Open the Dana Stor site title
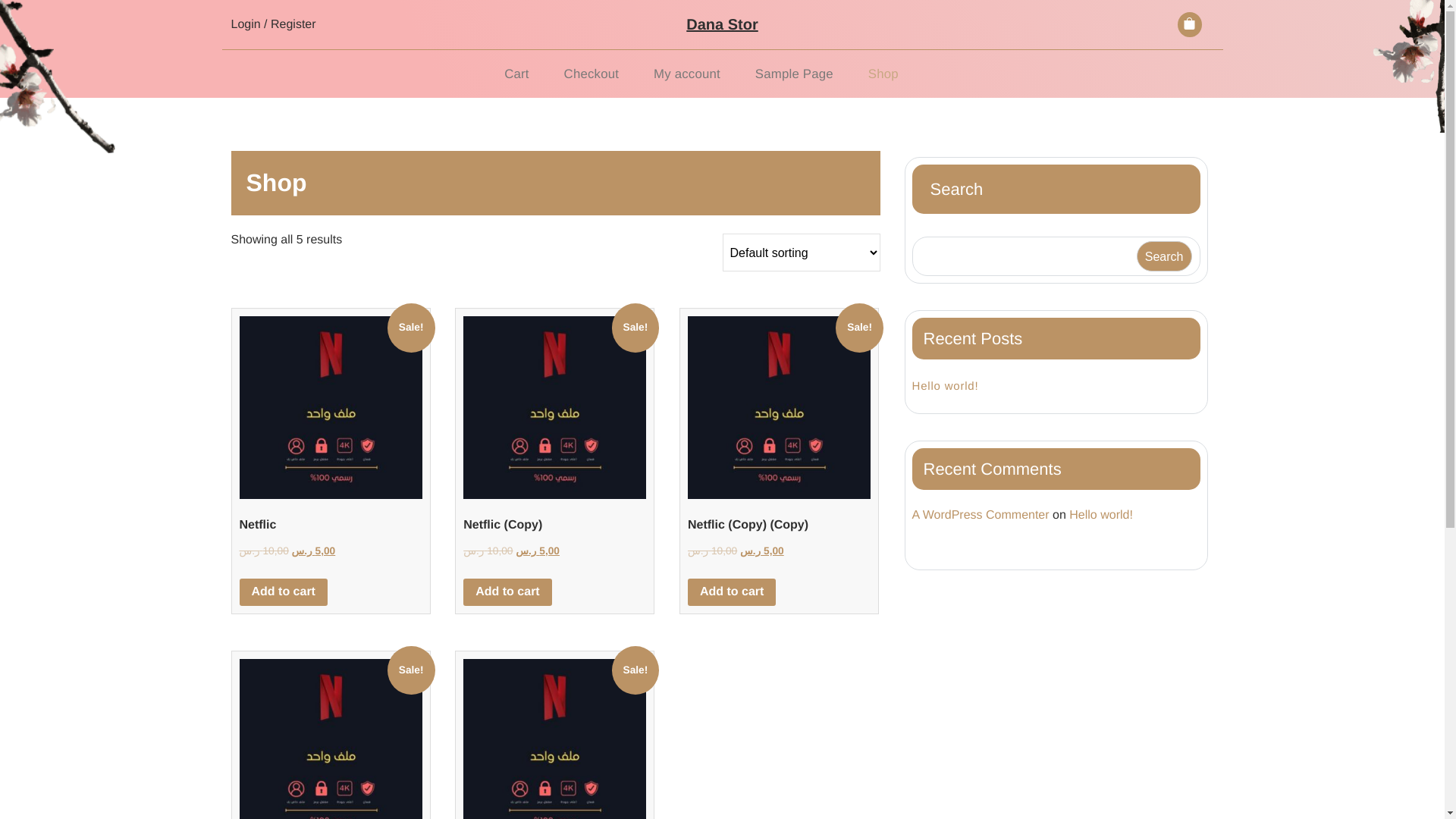This screenshot has height=819, width=1456. (722, 24)
